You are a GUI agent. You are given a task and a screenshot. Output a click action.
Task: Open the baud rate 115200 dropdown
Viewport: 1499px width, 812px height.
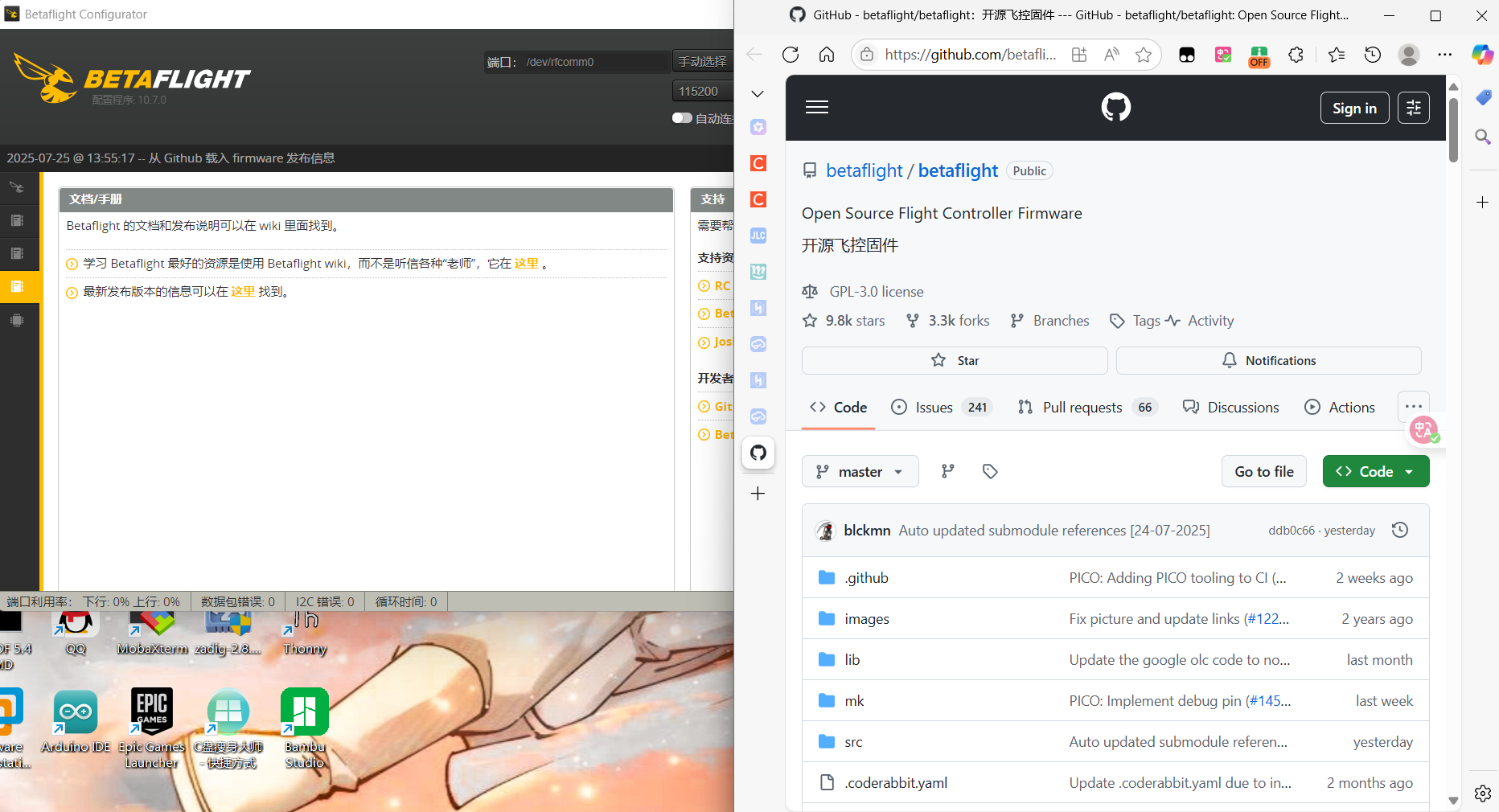(x=703, y=91)
